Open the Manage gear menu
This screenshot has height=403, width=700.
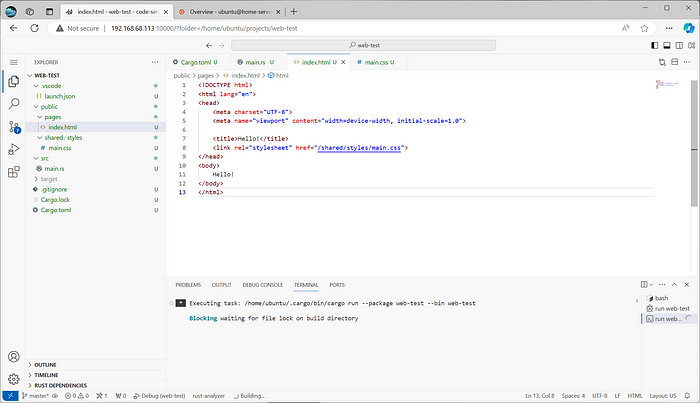(x=14, y=377)
